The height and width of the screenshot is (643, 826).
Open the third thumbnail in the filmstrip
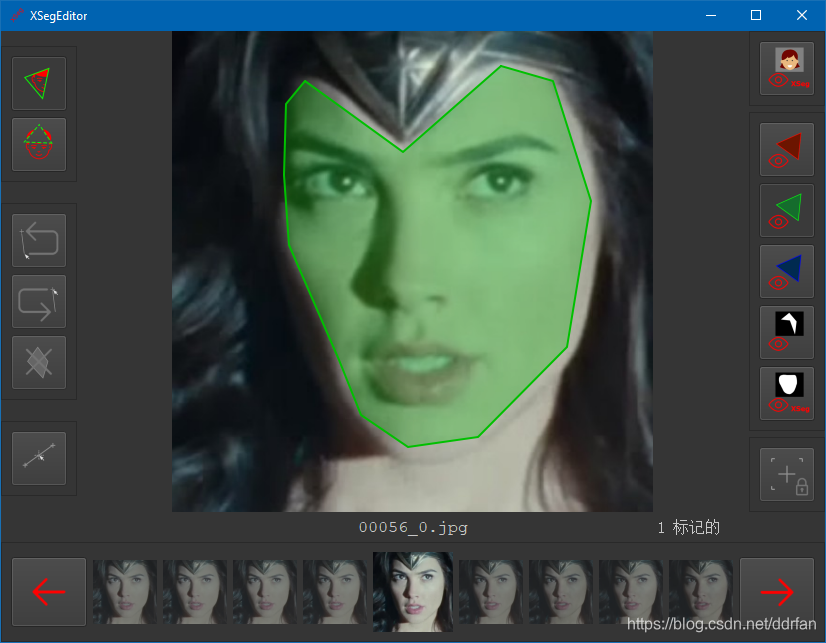pos(265,592)
